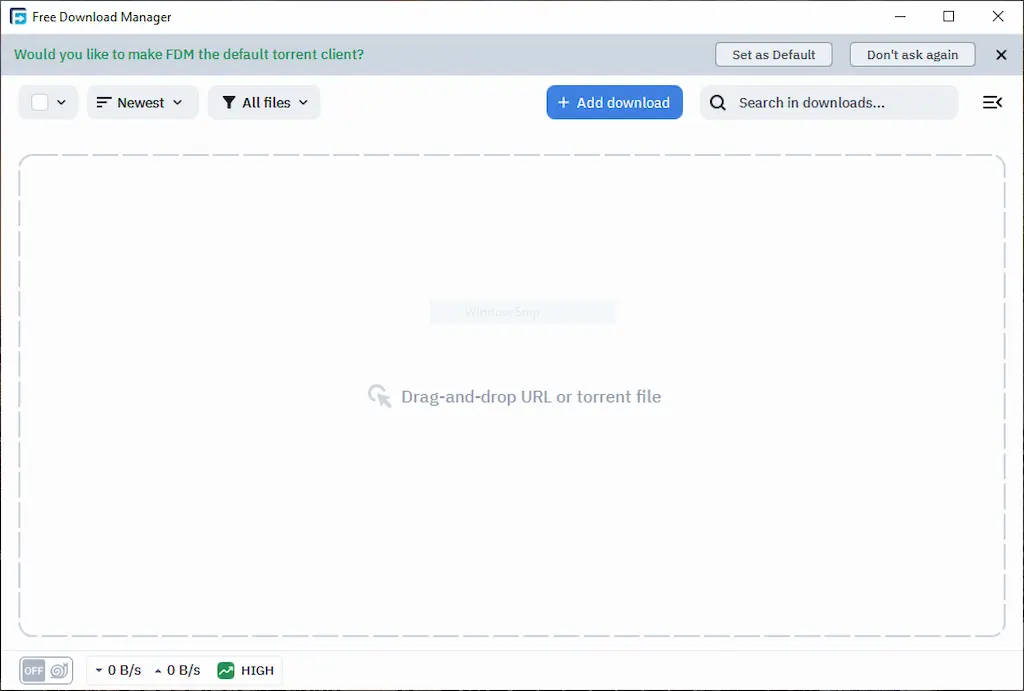The height and width of the screenshot is (691, 1024).
Task: Maximize the Free Download Manager window
Action: tap(949, 17)
